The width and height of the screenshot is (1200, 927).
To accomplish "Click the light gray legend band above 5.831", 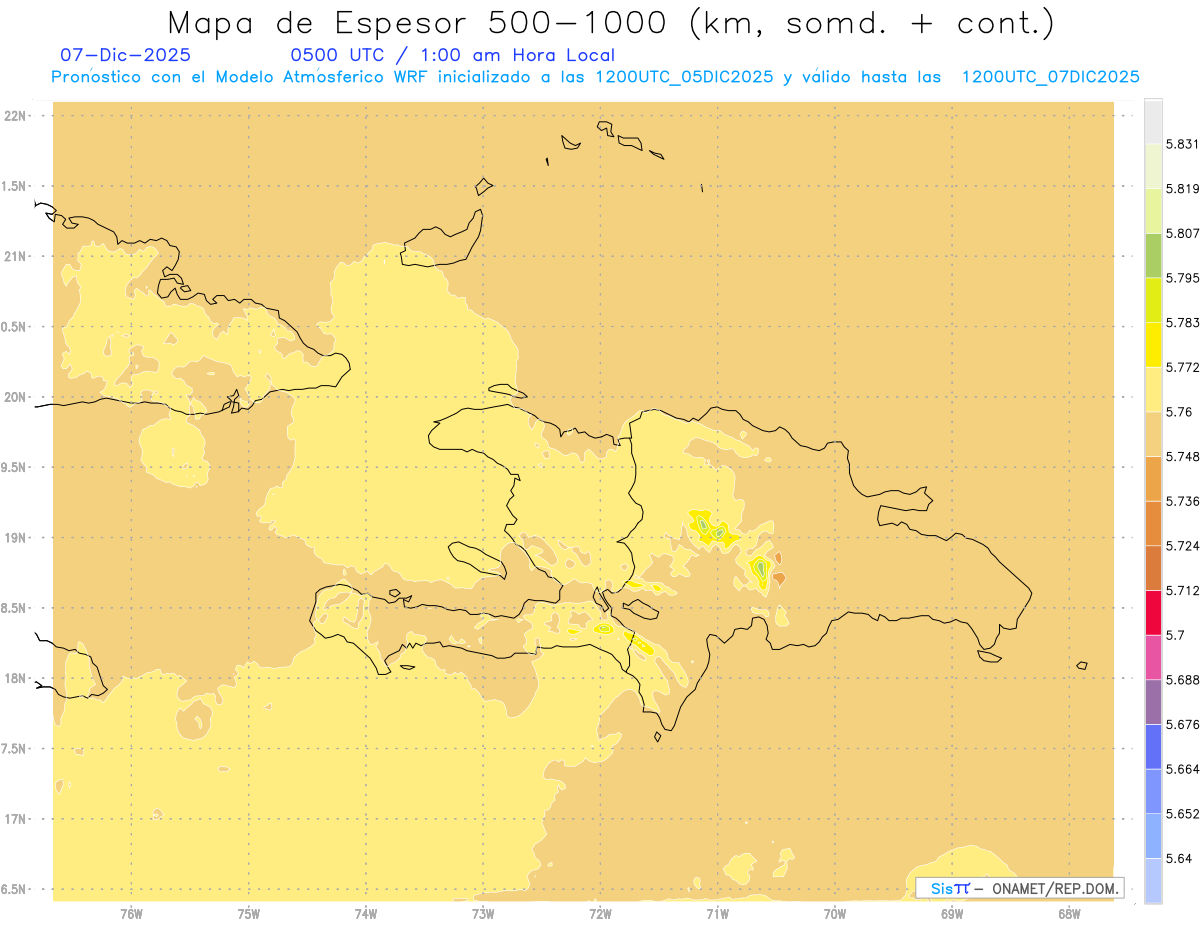I will point(1153,121).
